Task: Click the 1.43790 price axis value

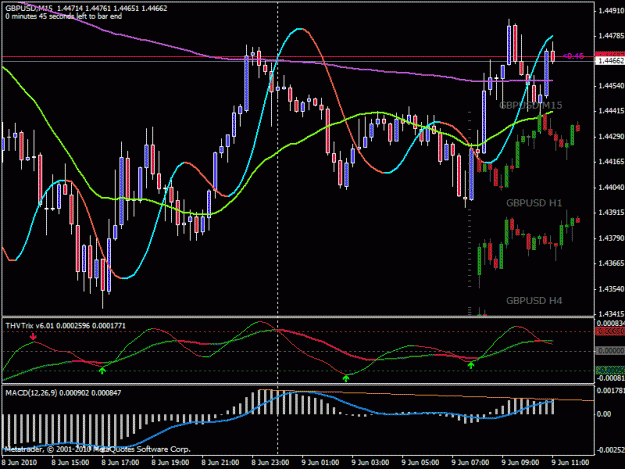Action: (611, 238)
